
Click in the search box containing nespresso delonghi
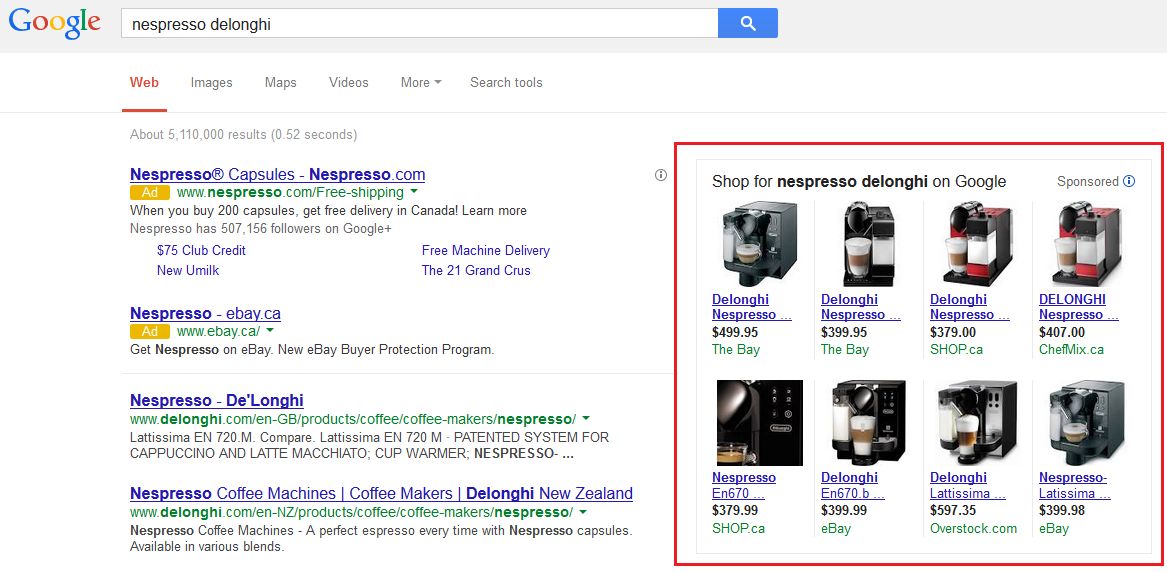click(420, 23)
